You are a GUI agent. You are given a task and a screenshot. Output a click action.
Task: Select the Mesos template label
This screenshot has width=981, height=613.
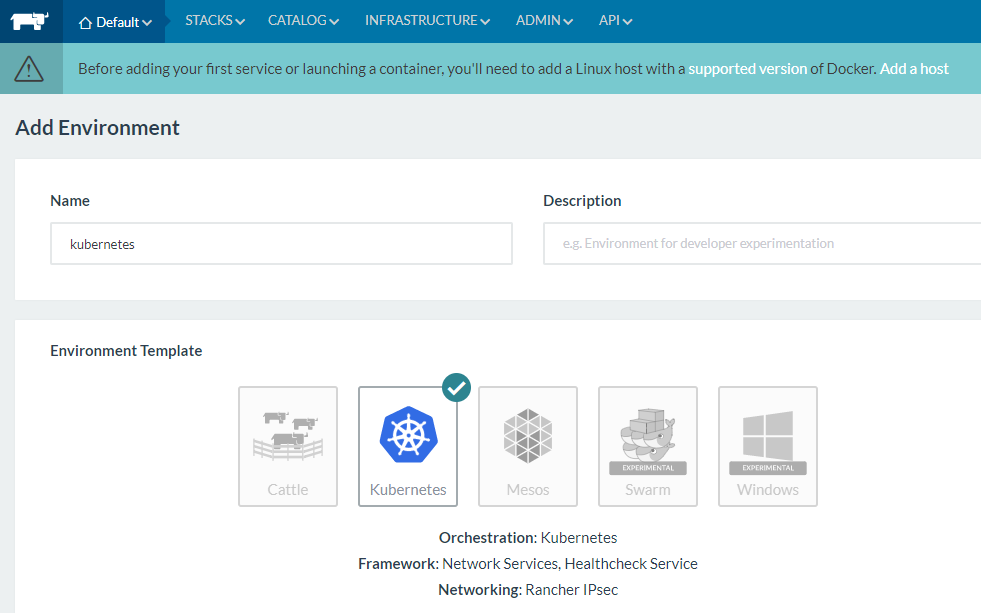[528, 490]
